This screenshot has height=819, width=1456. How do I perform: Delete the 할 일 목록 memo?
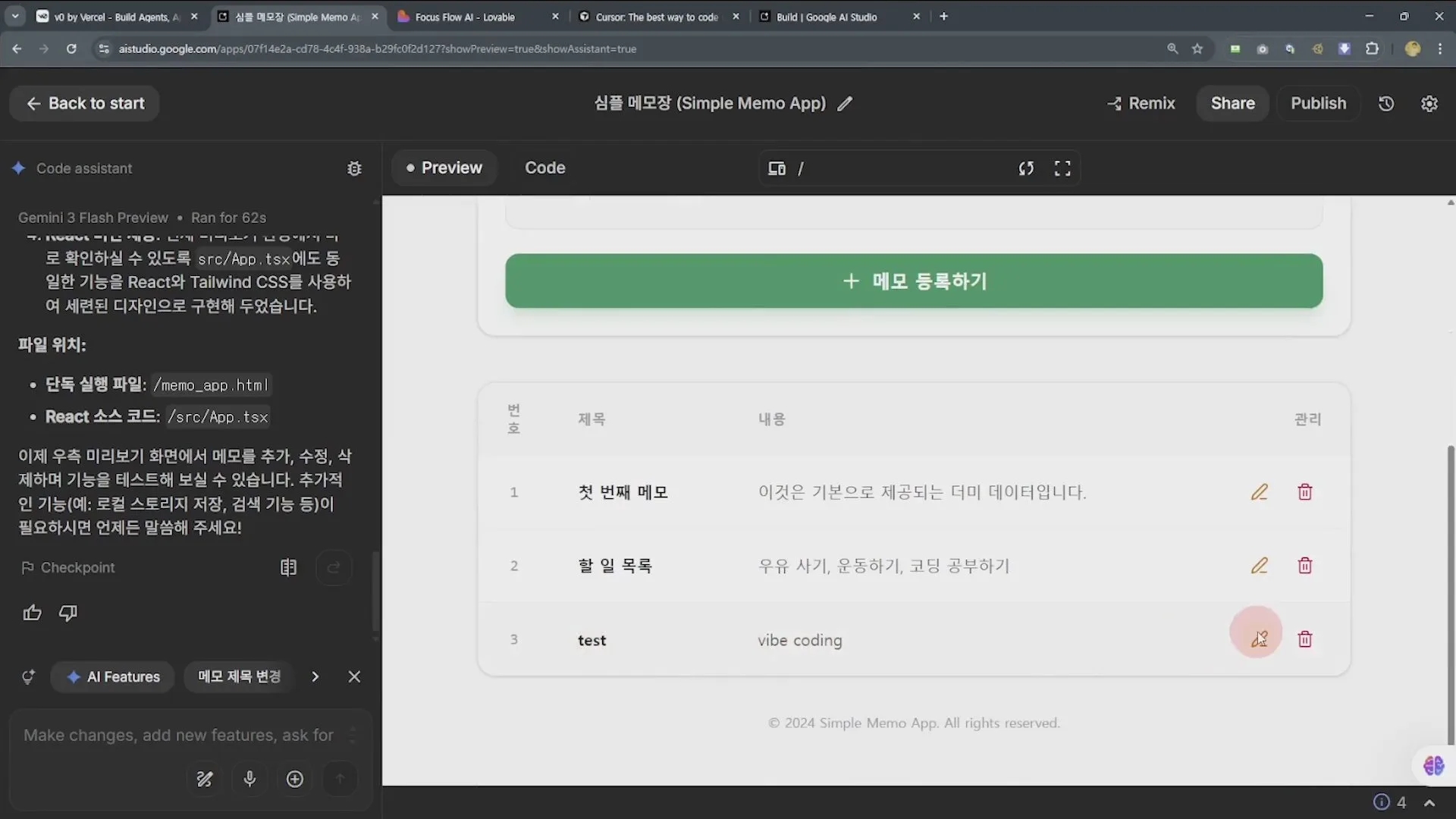coord(1305,566)
